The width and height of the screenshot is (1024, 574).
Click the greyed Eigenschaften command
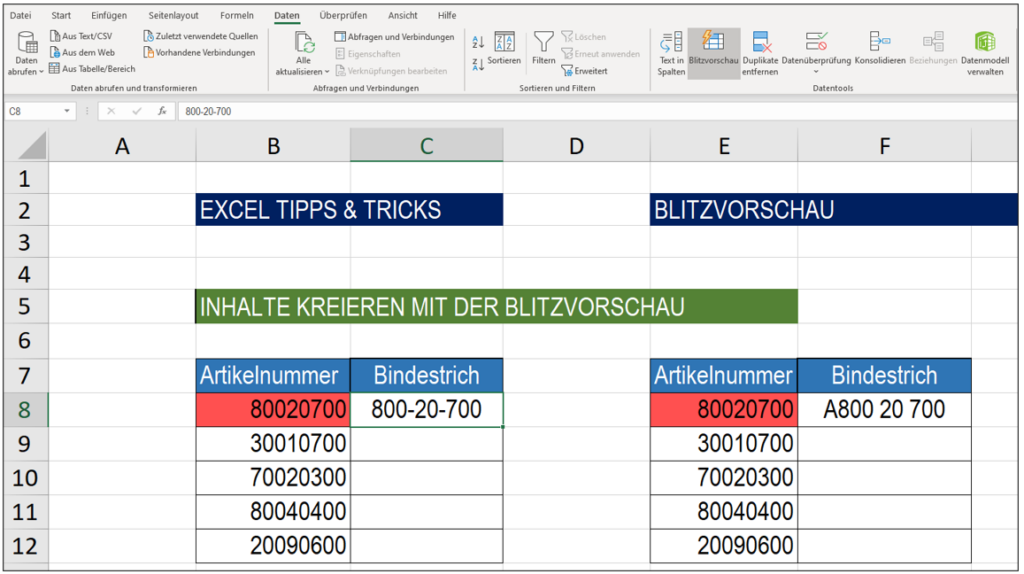tap(368, 54)
